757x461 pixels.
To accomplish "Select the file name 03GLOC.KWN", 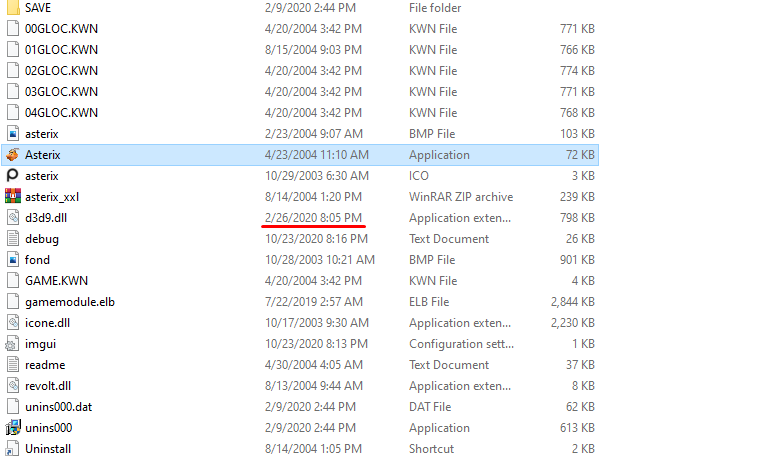I will [61, 92].
